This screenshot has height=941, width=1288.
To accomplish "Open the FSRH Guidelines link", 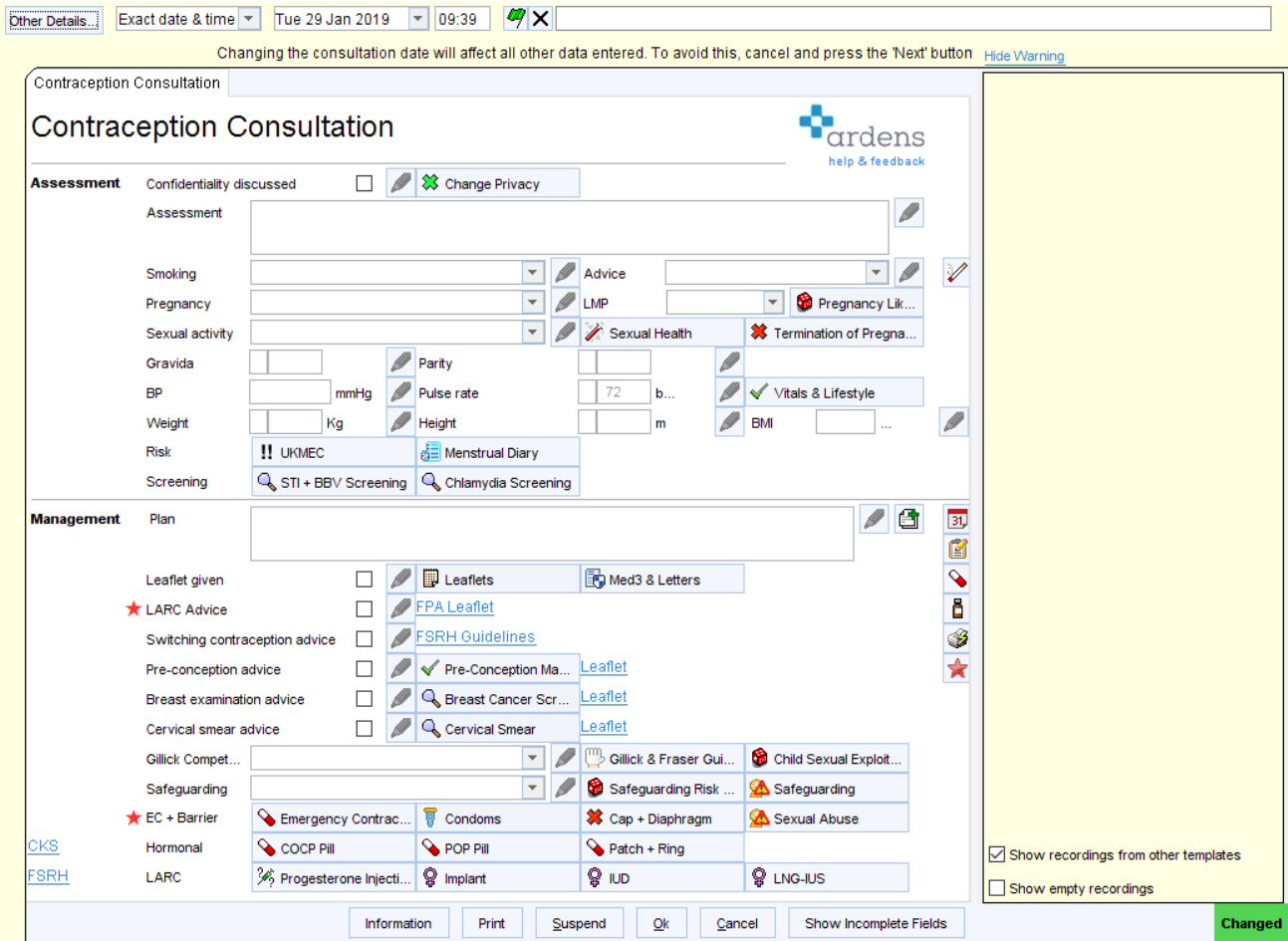I will point(475,637).
